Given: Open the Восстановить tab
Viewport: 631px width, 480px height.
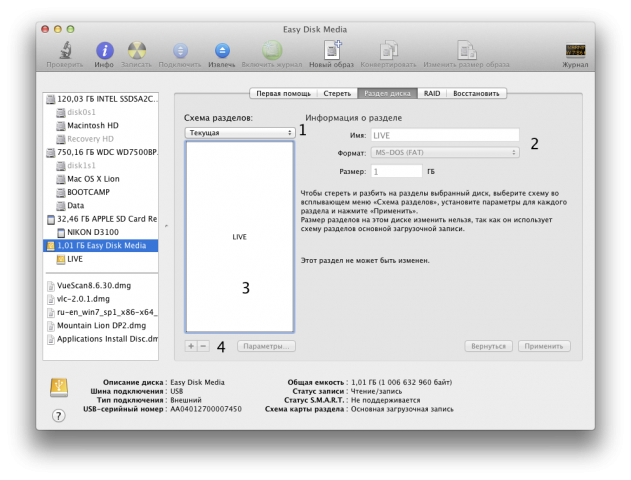Looking at the screenshot, I should (477, 93).
